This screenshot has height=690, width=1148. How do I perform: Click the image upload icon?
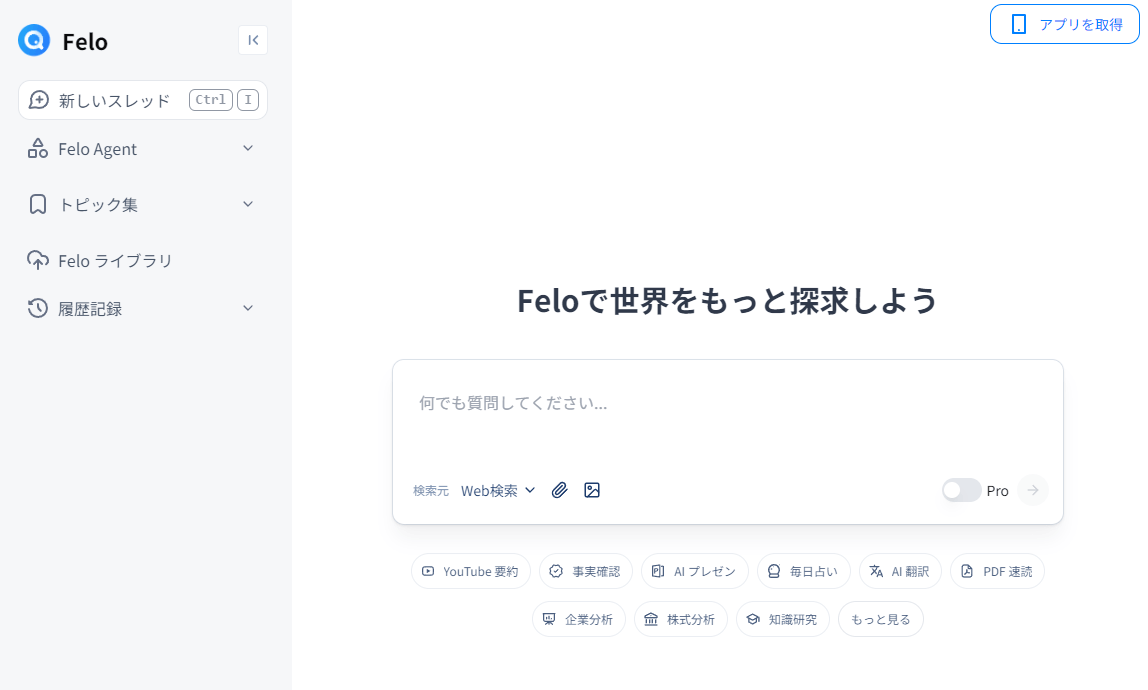(592, 490)
